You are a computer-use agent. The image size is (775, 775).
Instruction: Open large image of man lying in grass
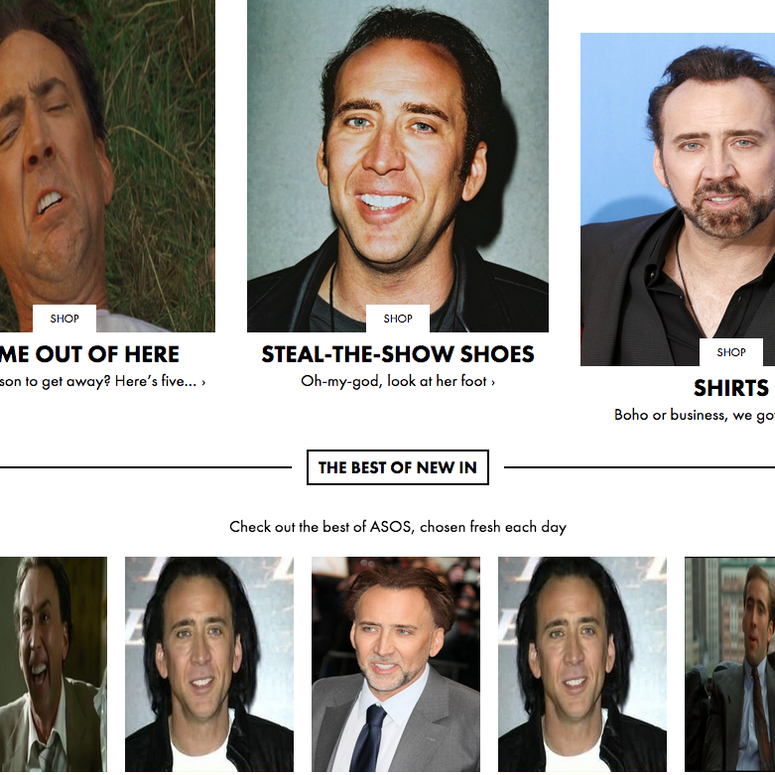point(107,166)
